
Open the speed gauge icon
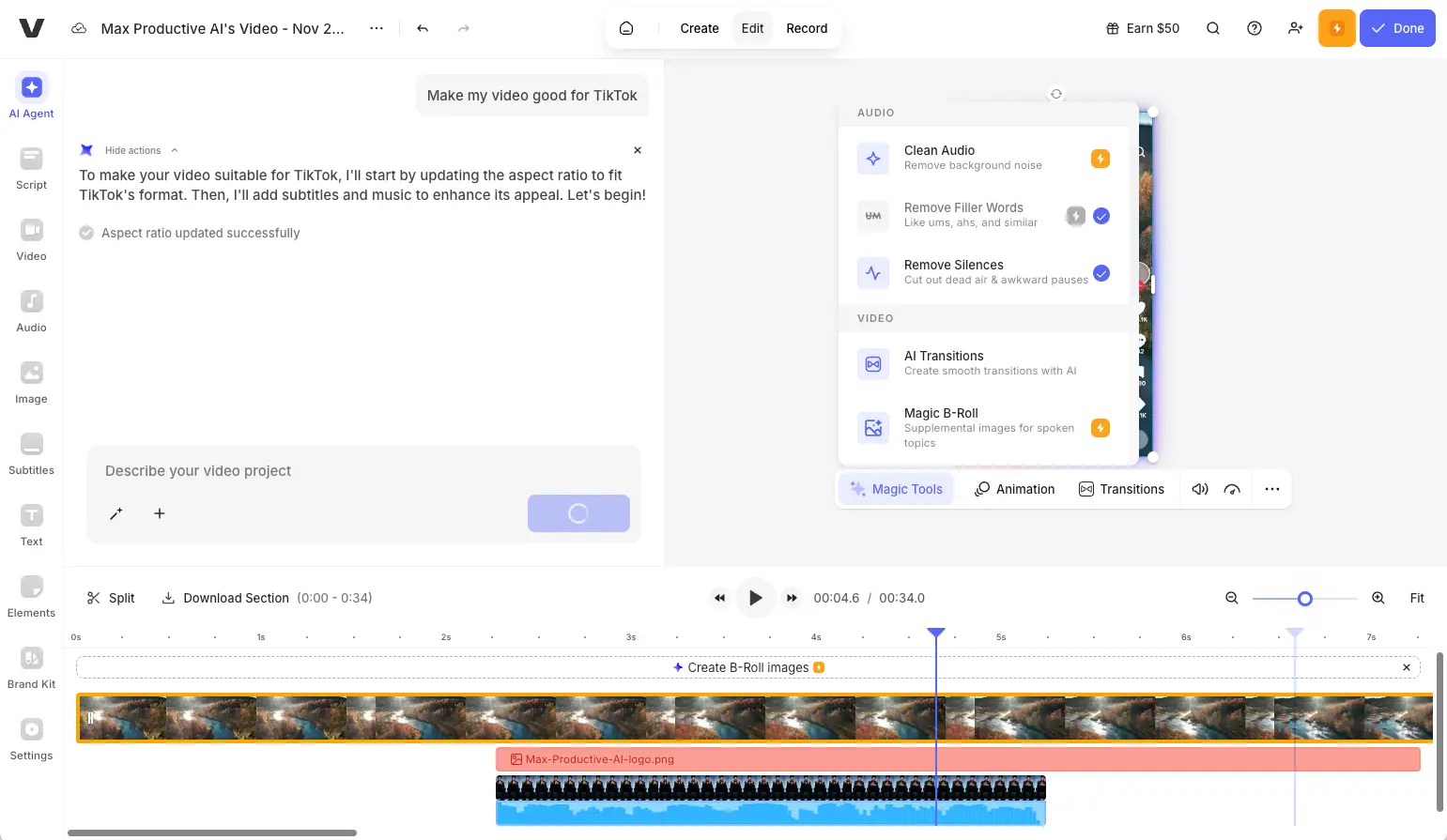click(1232, 489)
